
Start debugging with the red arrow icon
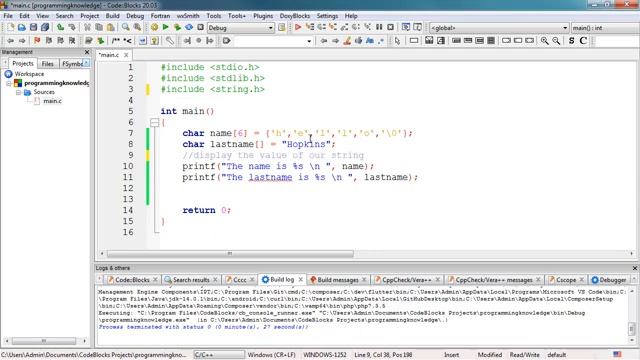tap(298, 27)
